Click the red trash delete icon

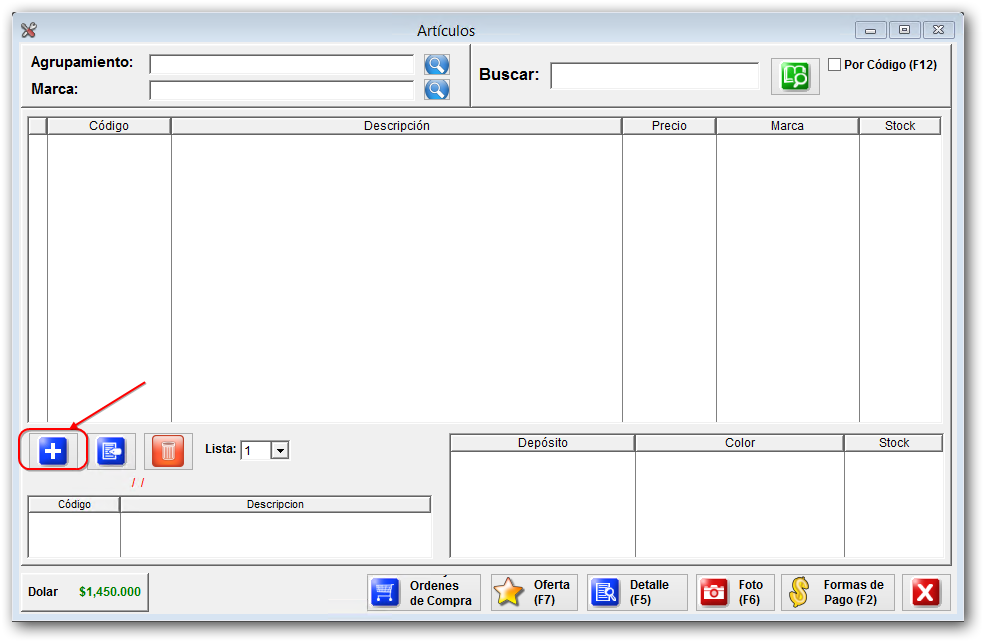168,452
